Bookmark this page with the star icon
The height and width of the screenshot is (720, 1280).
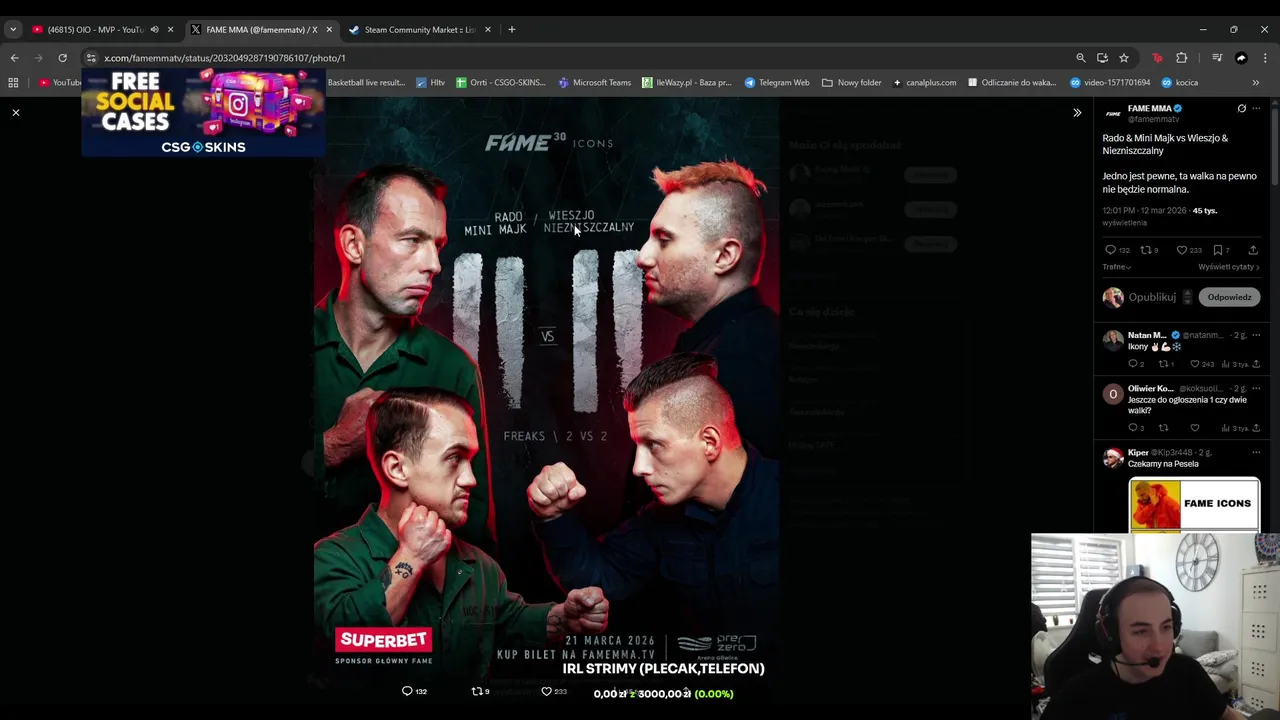click(x=1124, y=58)
